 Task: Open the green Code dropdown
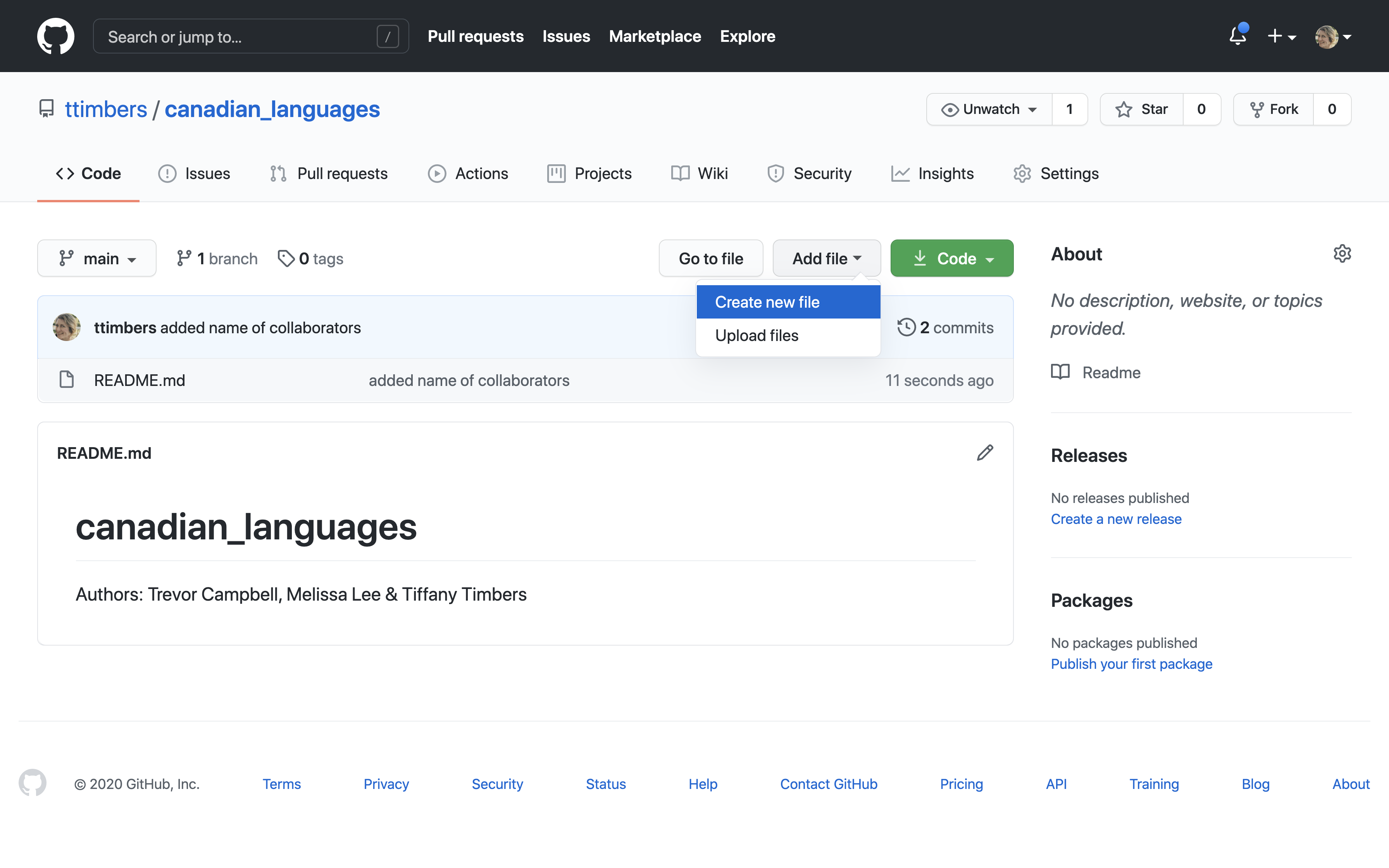[x=951, y=258]
